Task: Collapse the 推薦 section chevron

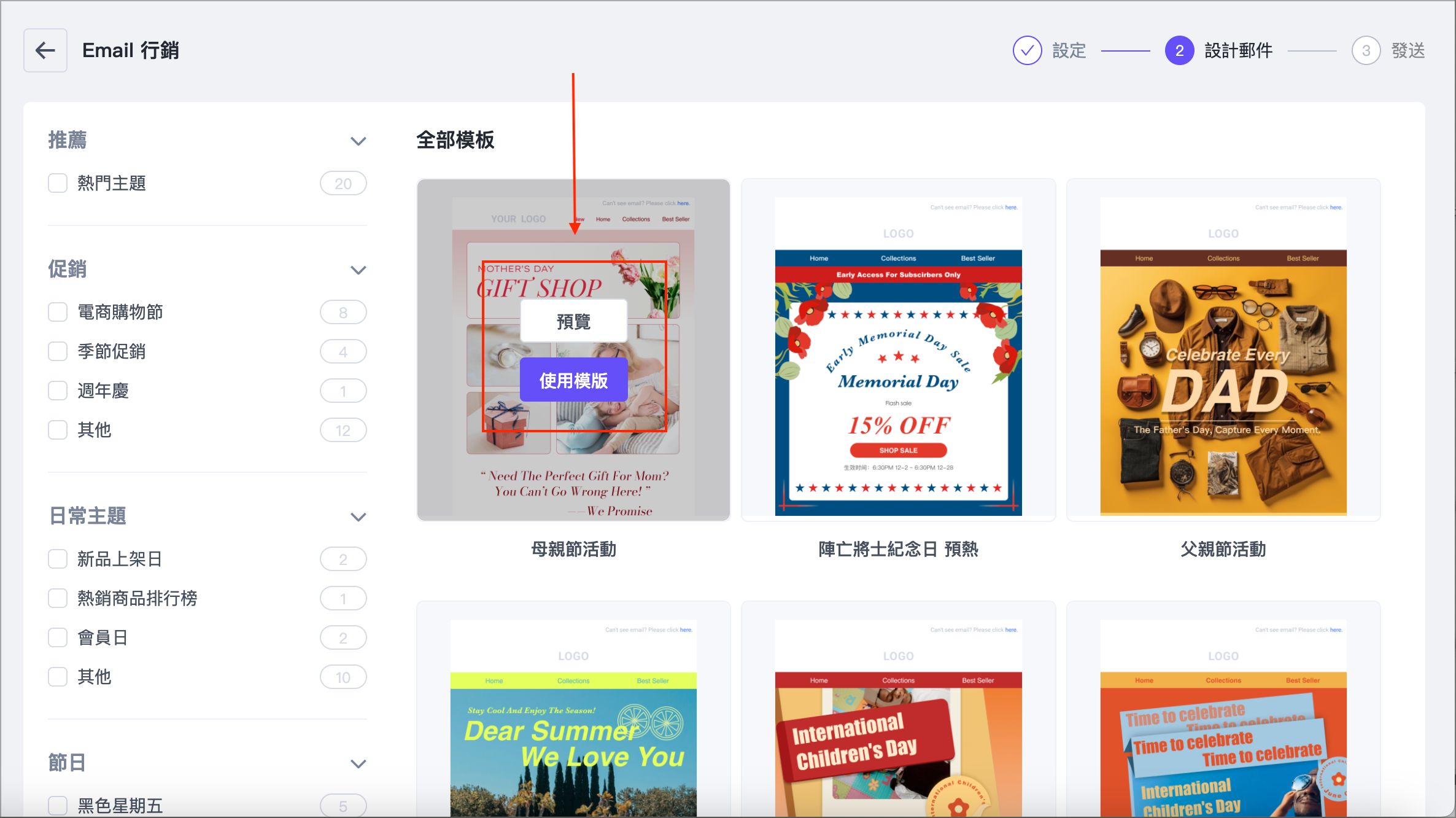Action: tap(358, 141)
